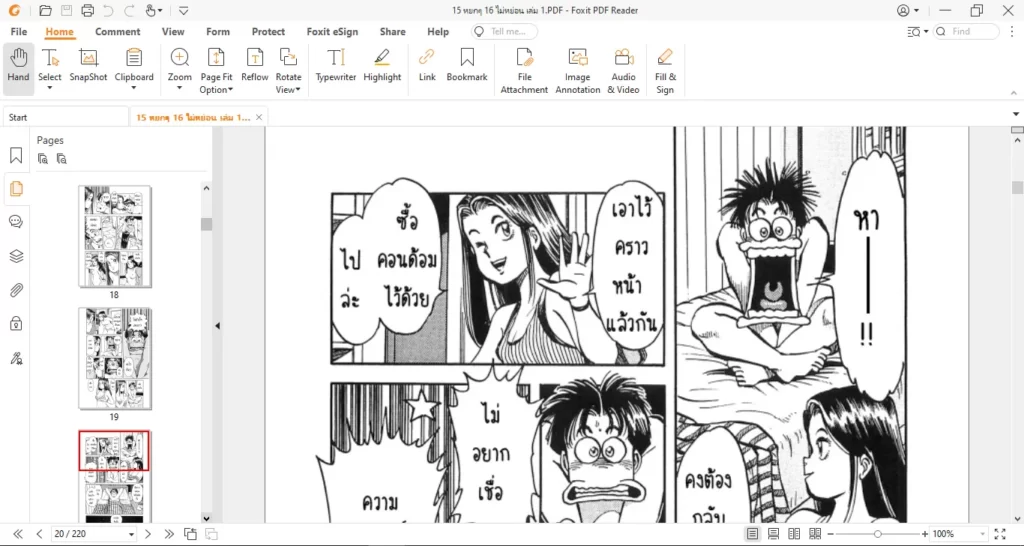Insert a Link with the Link tool
This screenshot has height=546, width=1024.
[427, 65]
